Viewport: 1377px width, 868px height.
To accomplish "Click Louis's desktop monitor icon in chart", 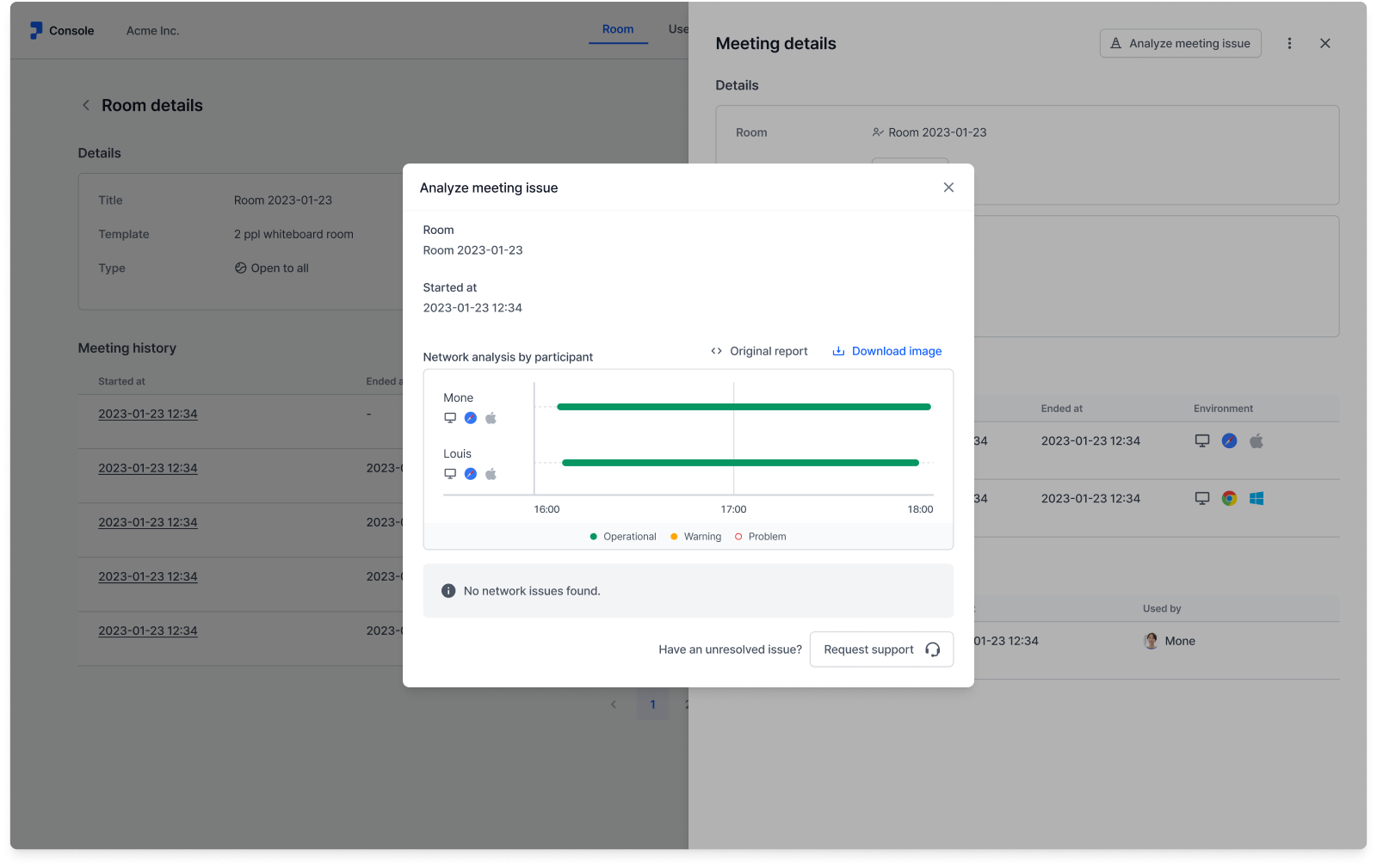I will 450,474.
